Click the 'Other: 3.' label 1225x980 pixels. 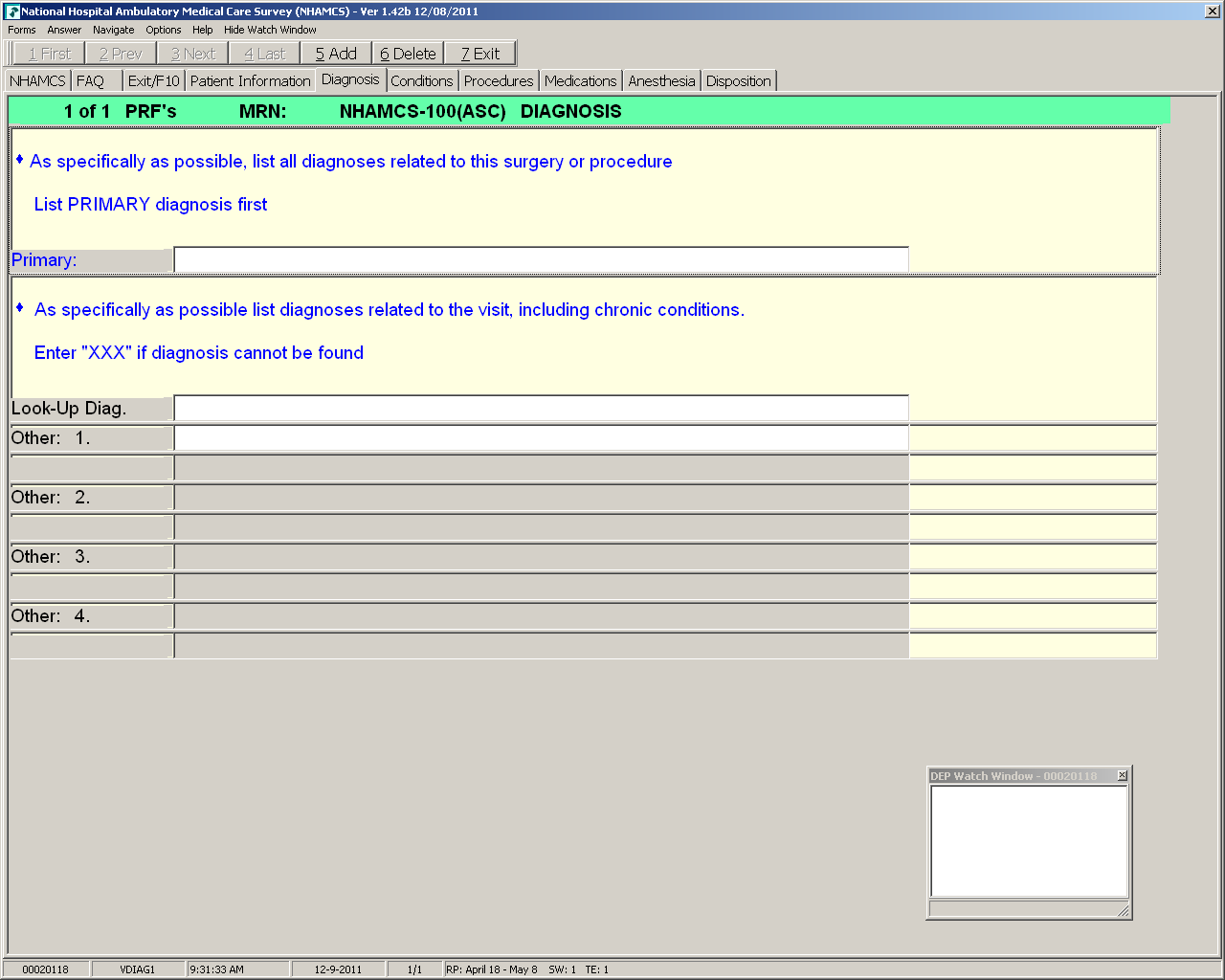[51, 557]
